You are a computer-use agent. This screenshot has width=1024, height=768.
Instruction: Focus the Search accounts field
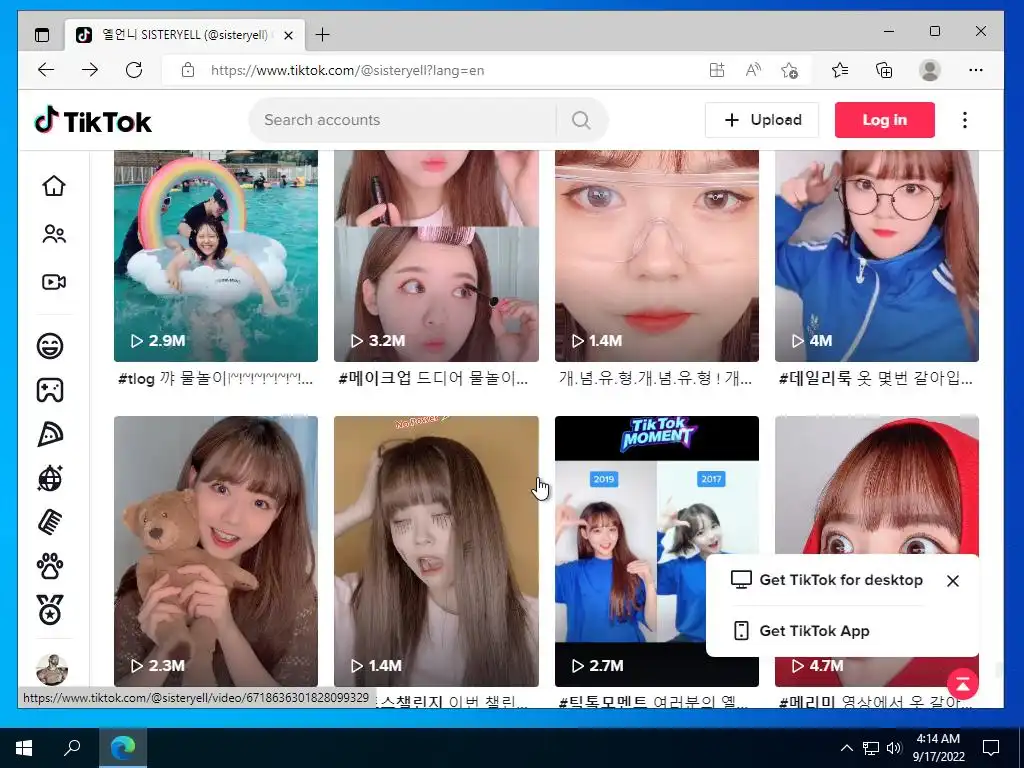[404, 120]
